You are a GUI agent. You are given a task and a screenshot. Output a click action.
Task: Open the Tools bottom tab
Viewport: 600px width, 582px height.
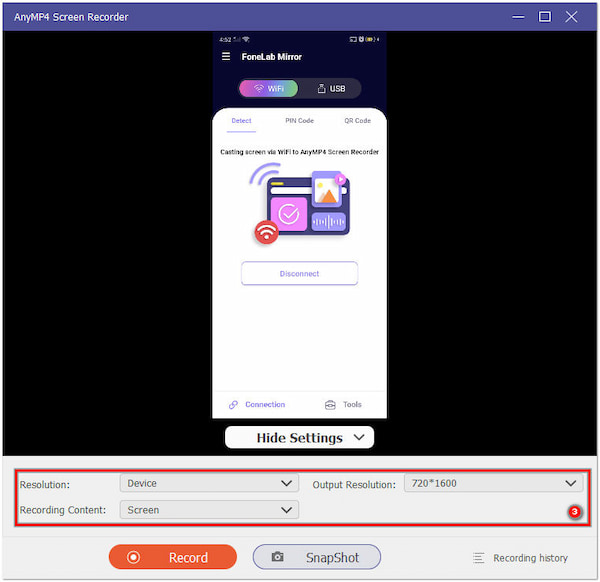[343, 404]
